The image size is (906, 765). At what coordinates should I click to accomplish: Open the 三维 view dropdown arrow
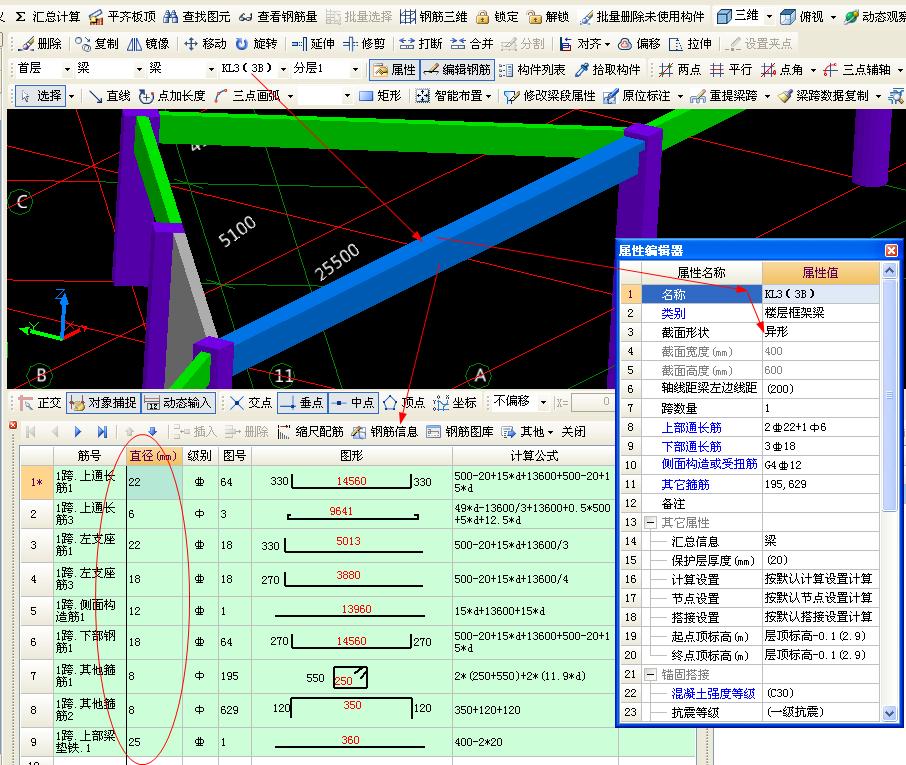[769, 17]
